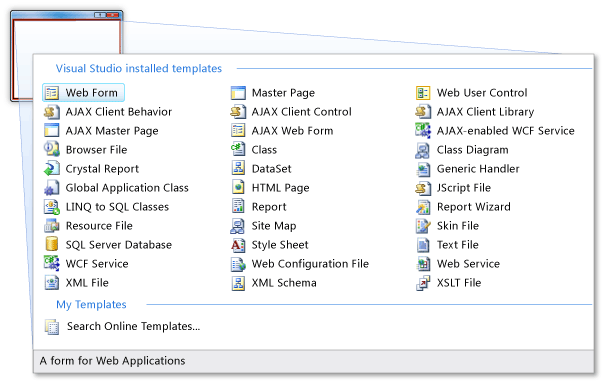The image size is (603, 382).
Task: Select the Web Form template icon
Action: [52, 93]
